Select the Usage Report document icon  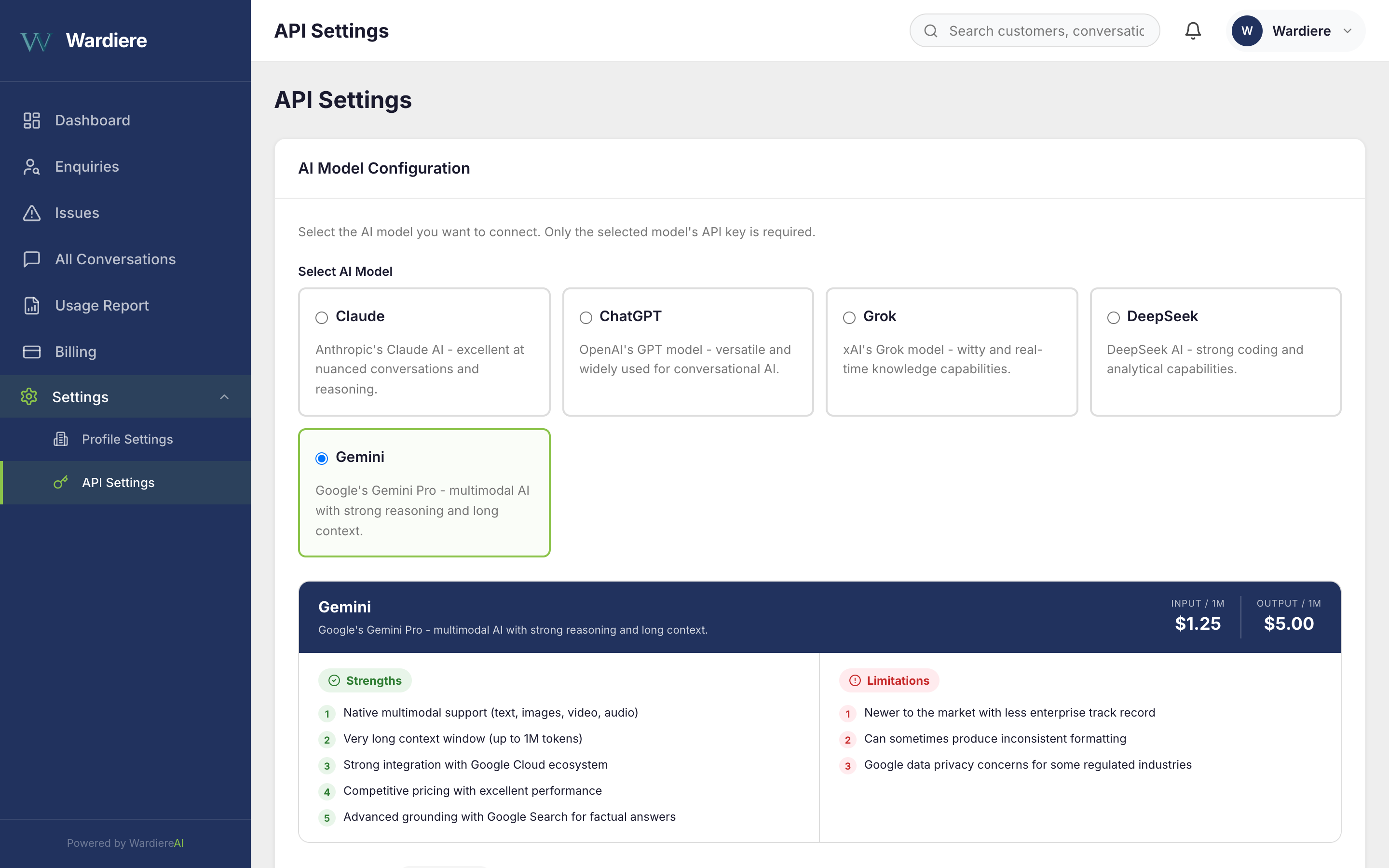click(x=31, y=305)
